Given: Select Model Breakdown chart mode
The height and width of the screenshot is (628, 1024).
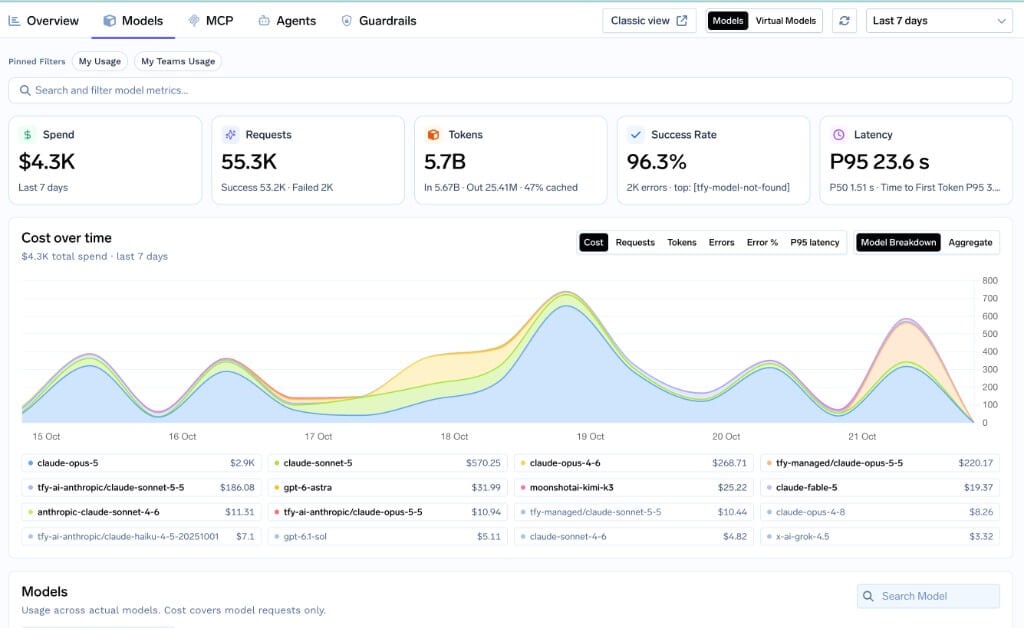Looking at the screenshot, I should (898, 242).
